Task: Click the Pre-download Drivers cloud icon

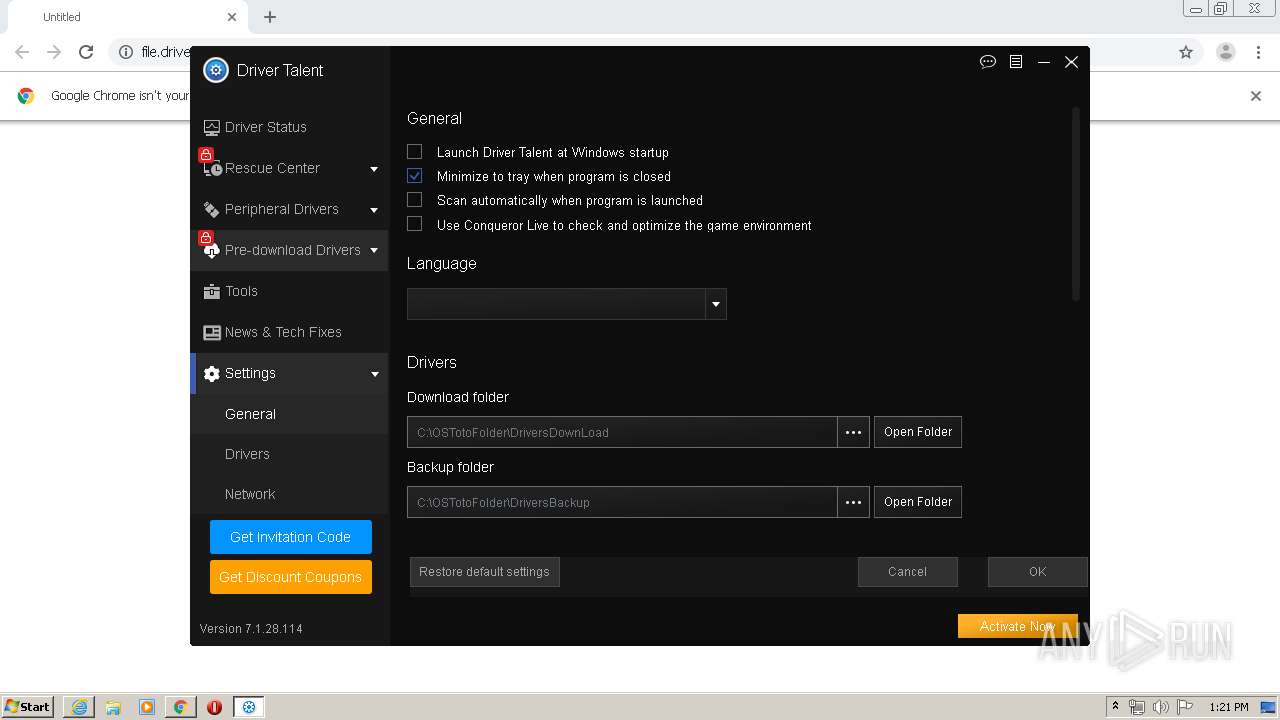Action: [x=212, y=251]
